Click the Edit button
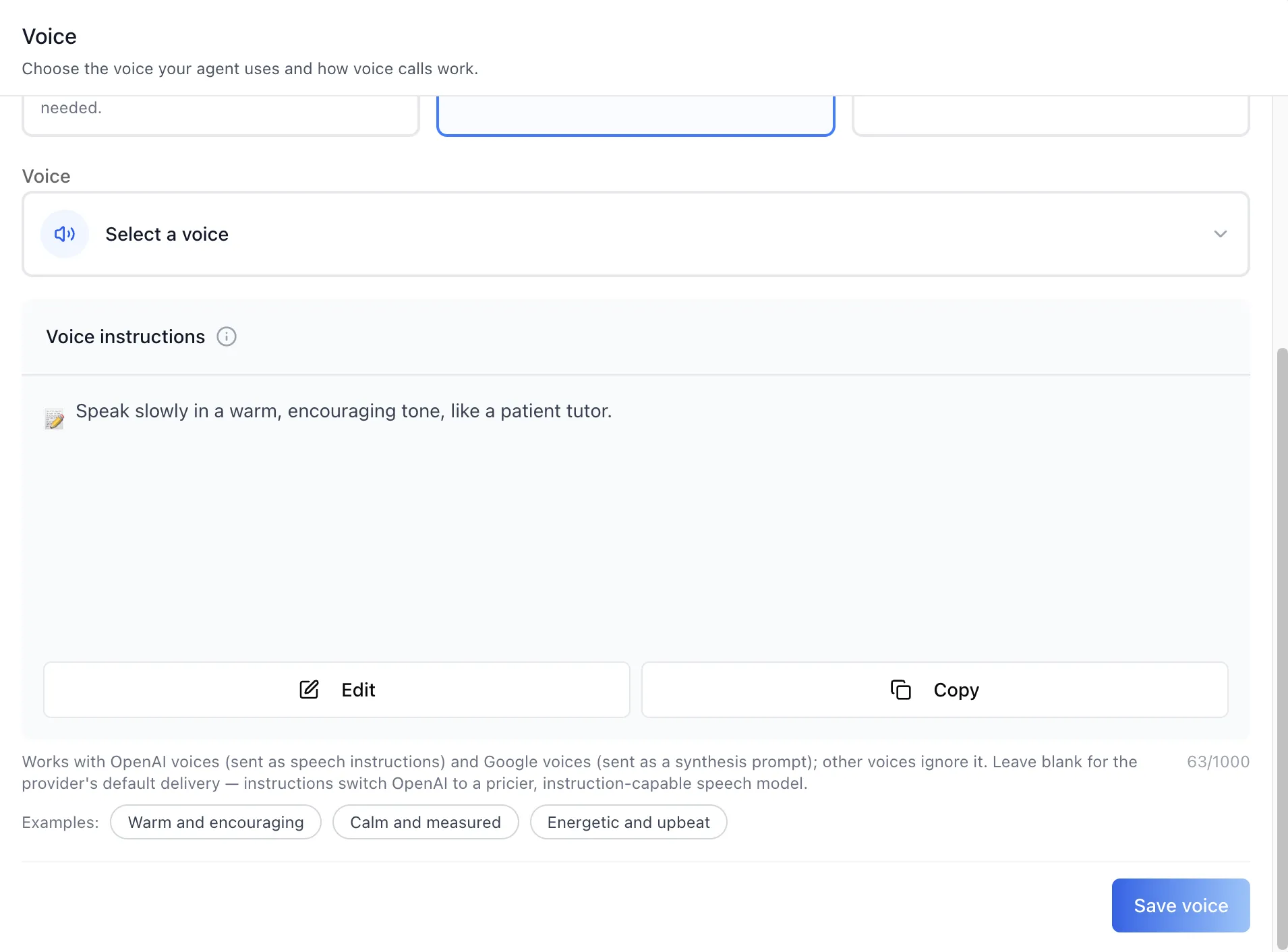1288x952 pixels. [x=336, y=690]
